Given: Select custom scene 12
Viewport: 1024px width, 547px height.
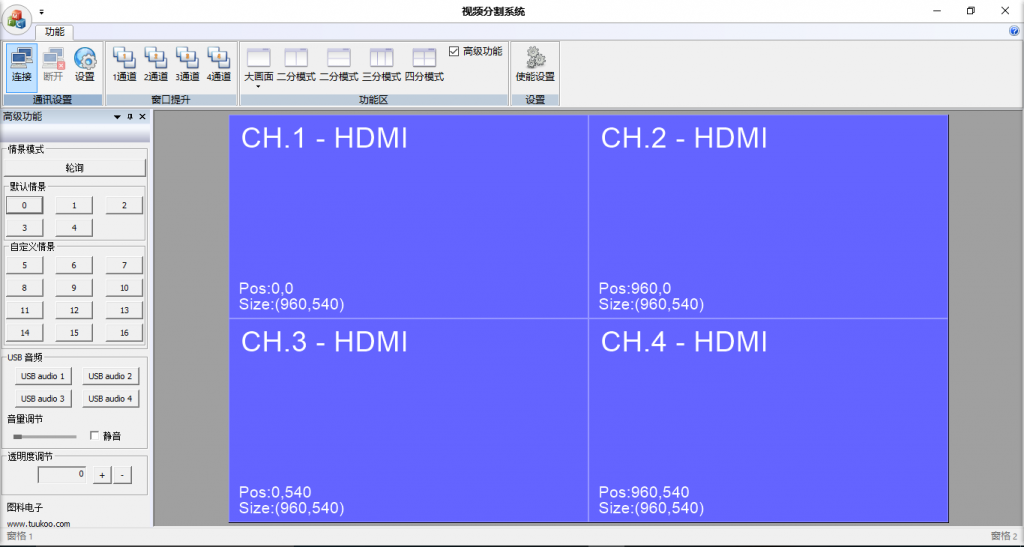Looking at the screenshot, I should [74, 310].
